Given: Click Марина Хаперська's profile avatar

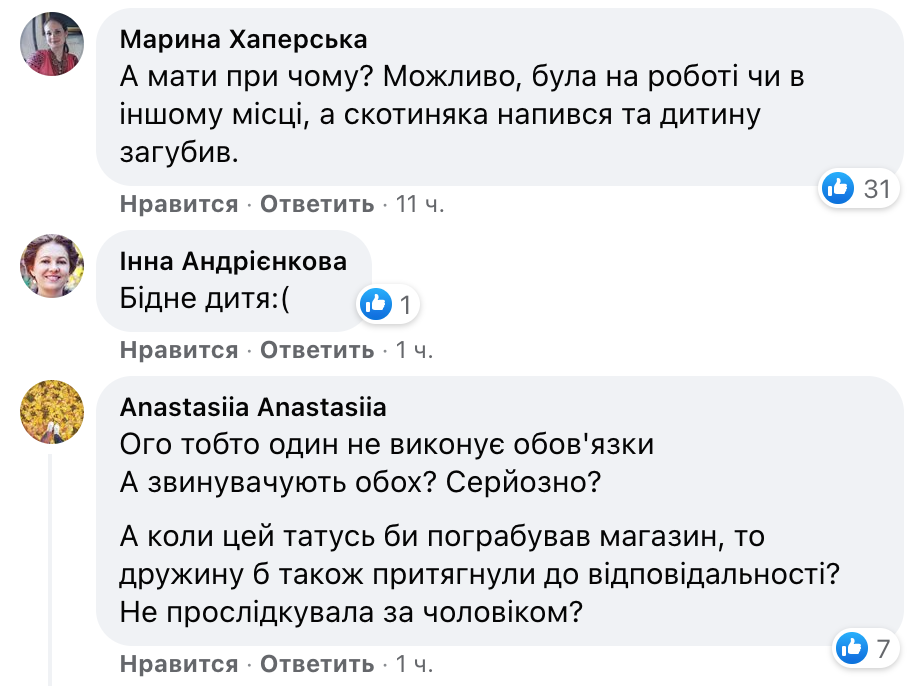Looking at the screenshot, I should click(51, 44).
